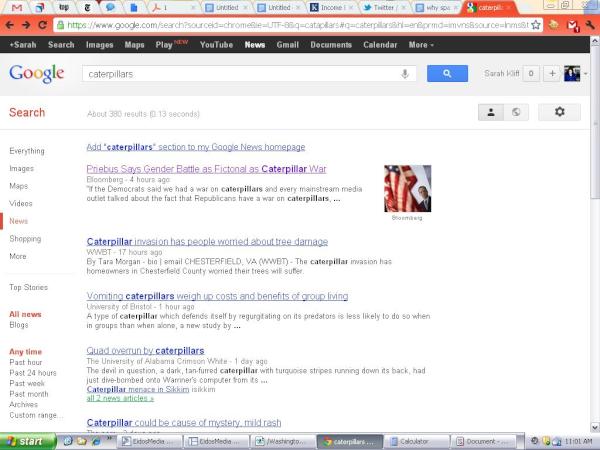Open the Windows start button
This screenshot has height=450, width=600.
point(27,441)
